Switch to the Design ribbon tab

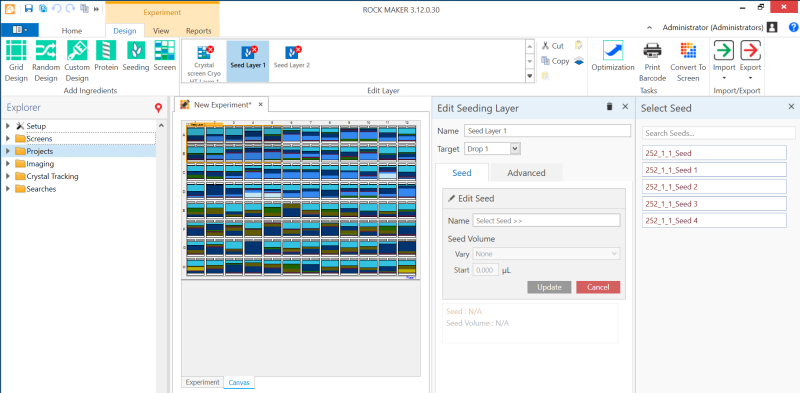pyautogui.click(x=125, y=31)
